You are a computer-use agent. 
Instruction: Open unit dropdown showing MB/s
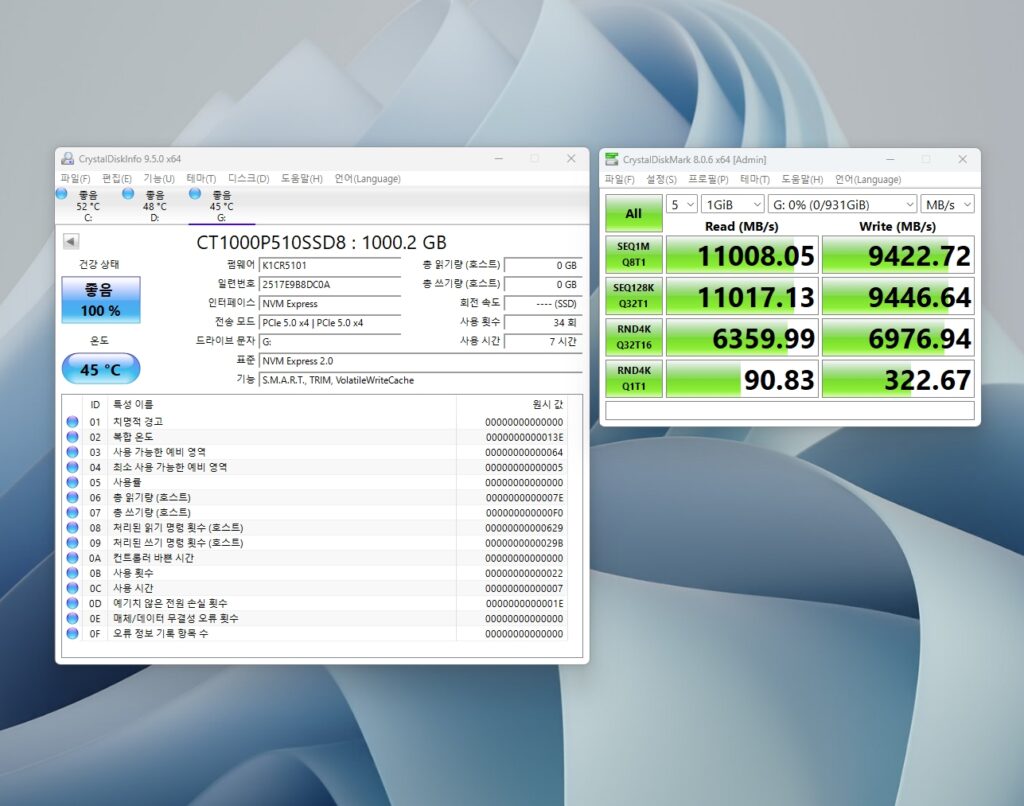948,204
